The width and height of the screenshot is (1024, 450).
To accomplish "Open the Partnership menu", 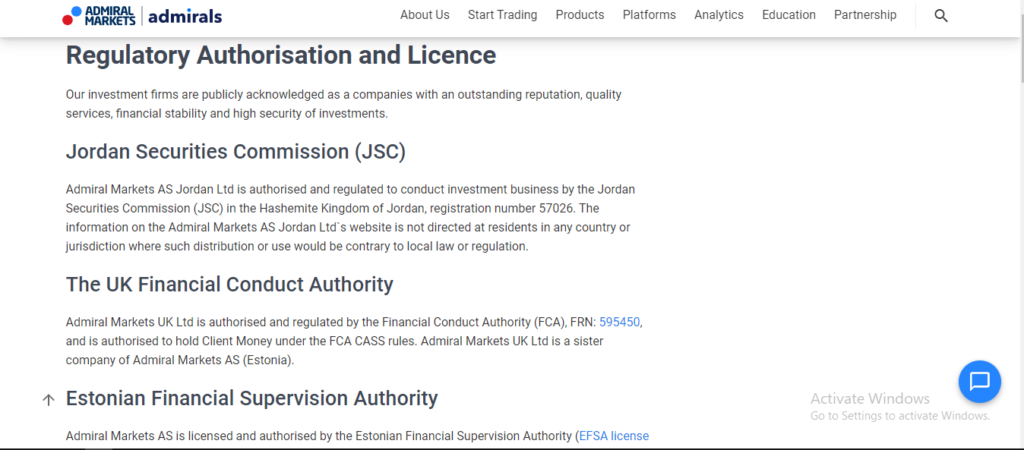I will (865, 15).
